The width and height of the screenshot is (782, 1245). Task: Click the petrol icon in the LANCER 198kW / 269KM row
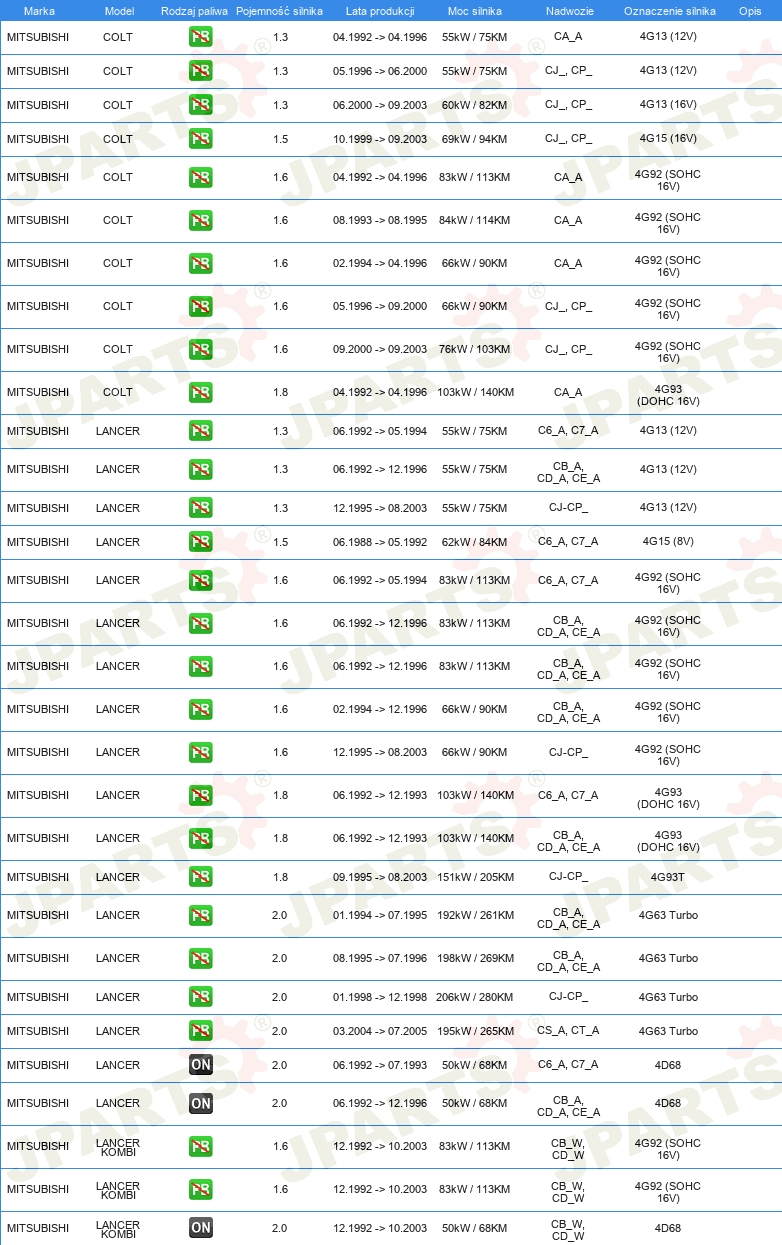pyautogui.click(x=201, y=958)
